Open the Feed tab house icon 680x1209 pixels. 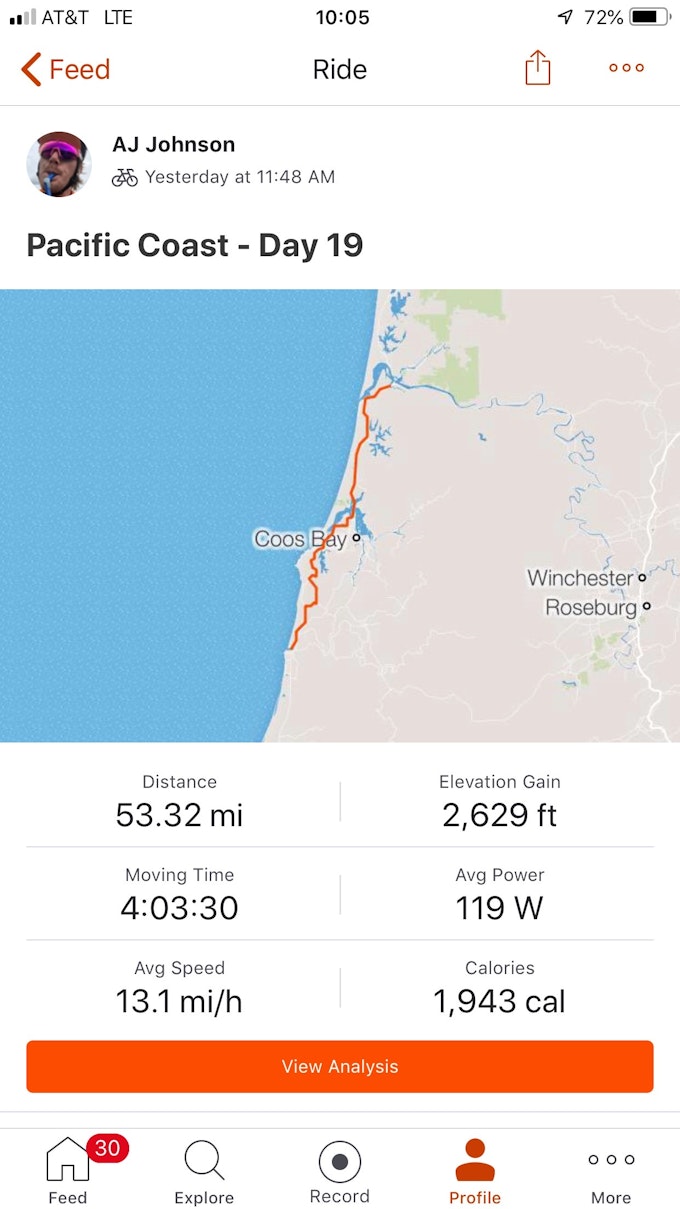[x=67, y=1160]
